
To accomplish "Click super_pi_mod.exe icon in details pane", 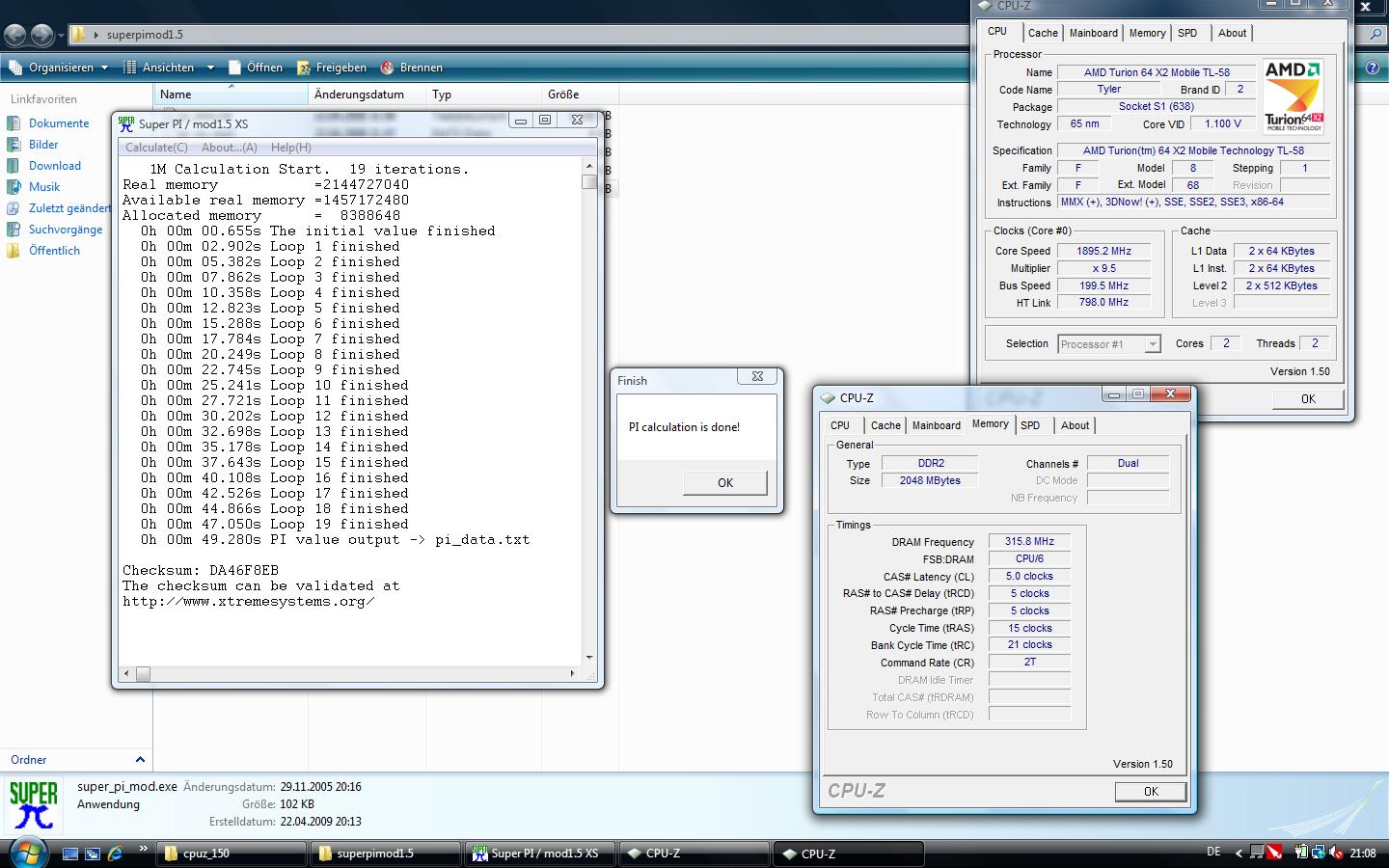I will pyautogui.click(x=34, y=806).
